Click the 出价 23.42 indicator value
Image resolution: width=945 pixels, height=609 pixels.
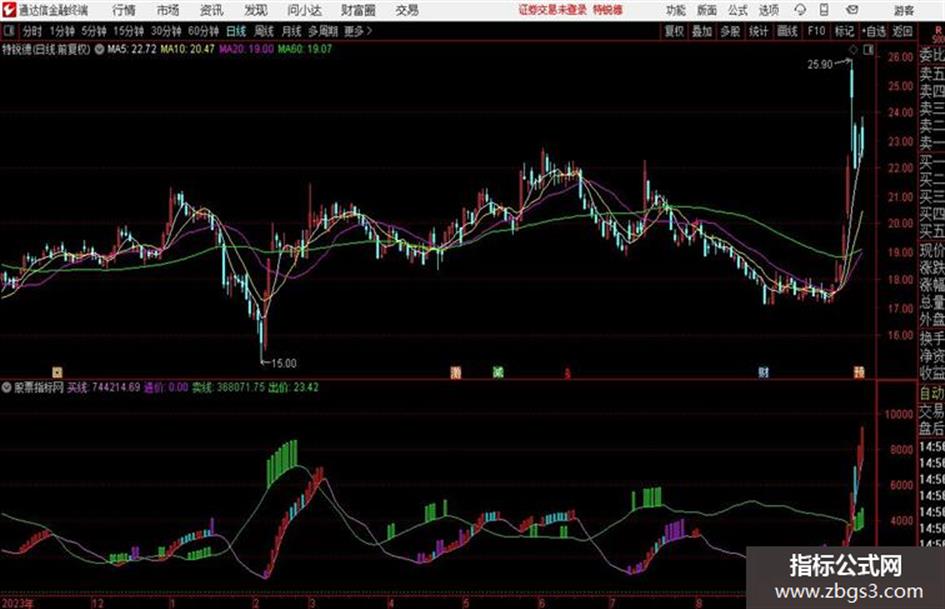coord(294,388)
